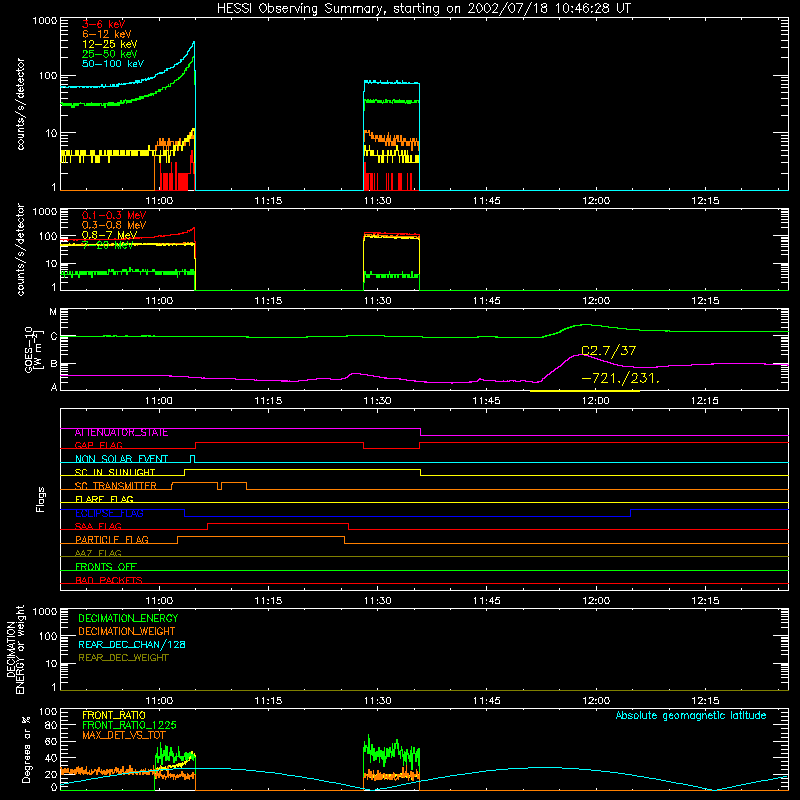Select the MAX_DET_VS_TOT legend label

pos(124,735)
